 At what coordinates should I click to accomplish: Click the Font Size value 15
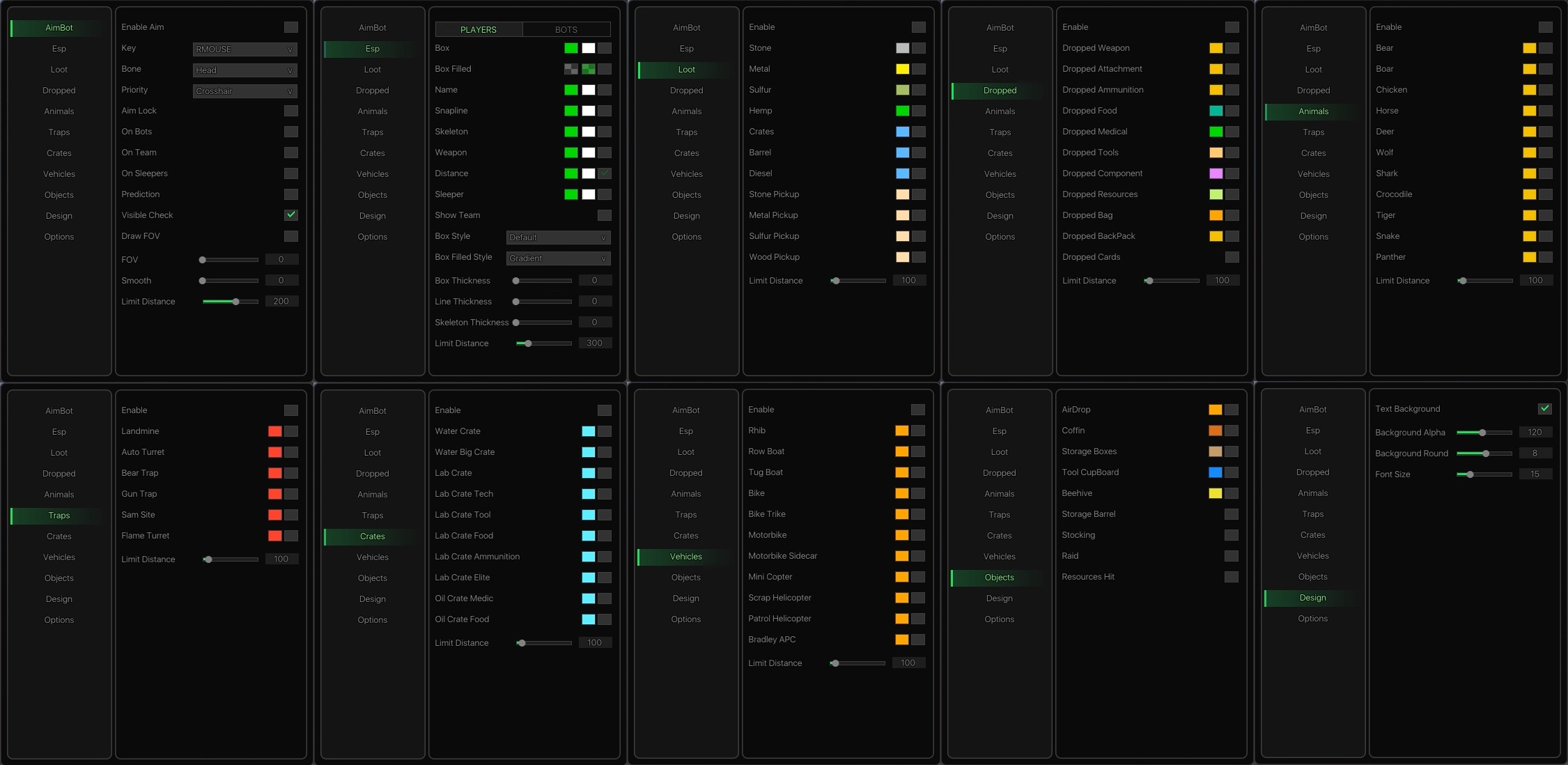pyautogui.click(x=1535, y=474)
